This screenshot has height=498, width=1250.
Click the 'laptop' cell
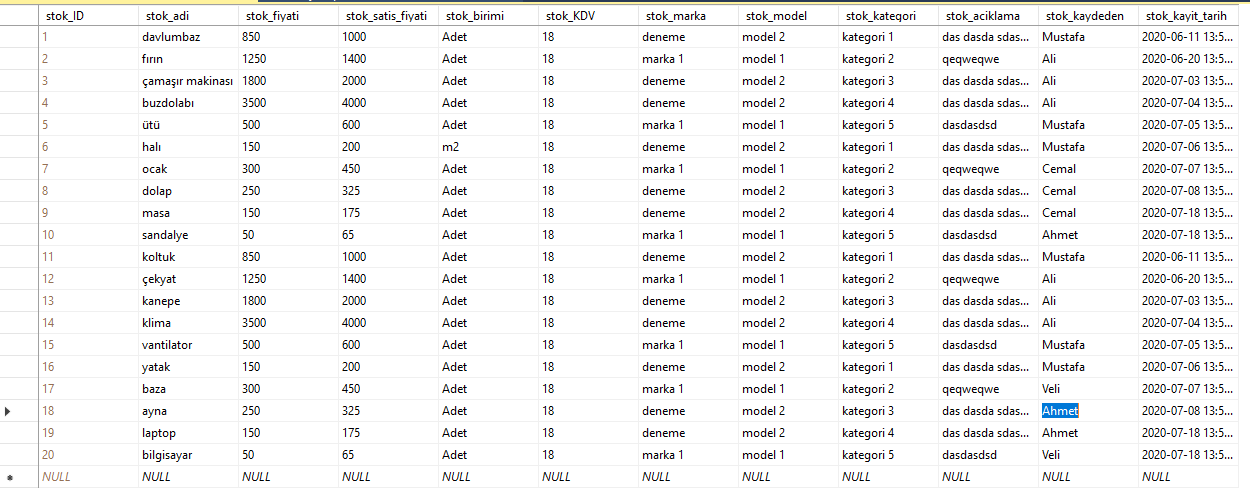pos(188,433)
